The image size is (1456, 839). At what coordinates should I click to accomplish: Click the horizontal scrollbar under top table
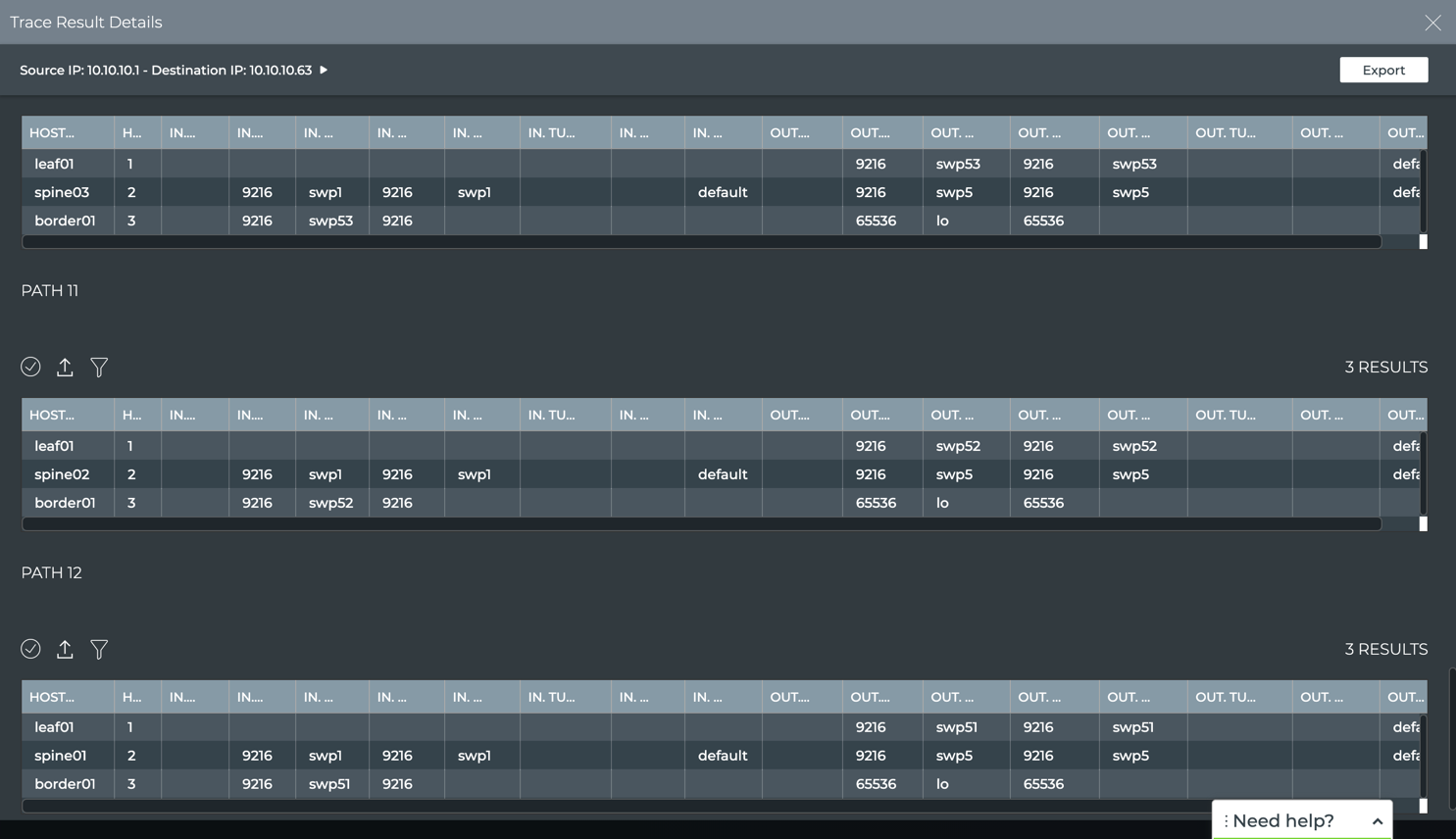point(701,242)
